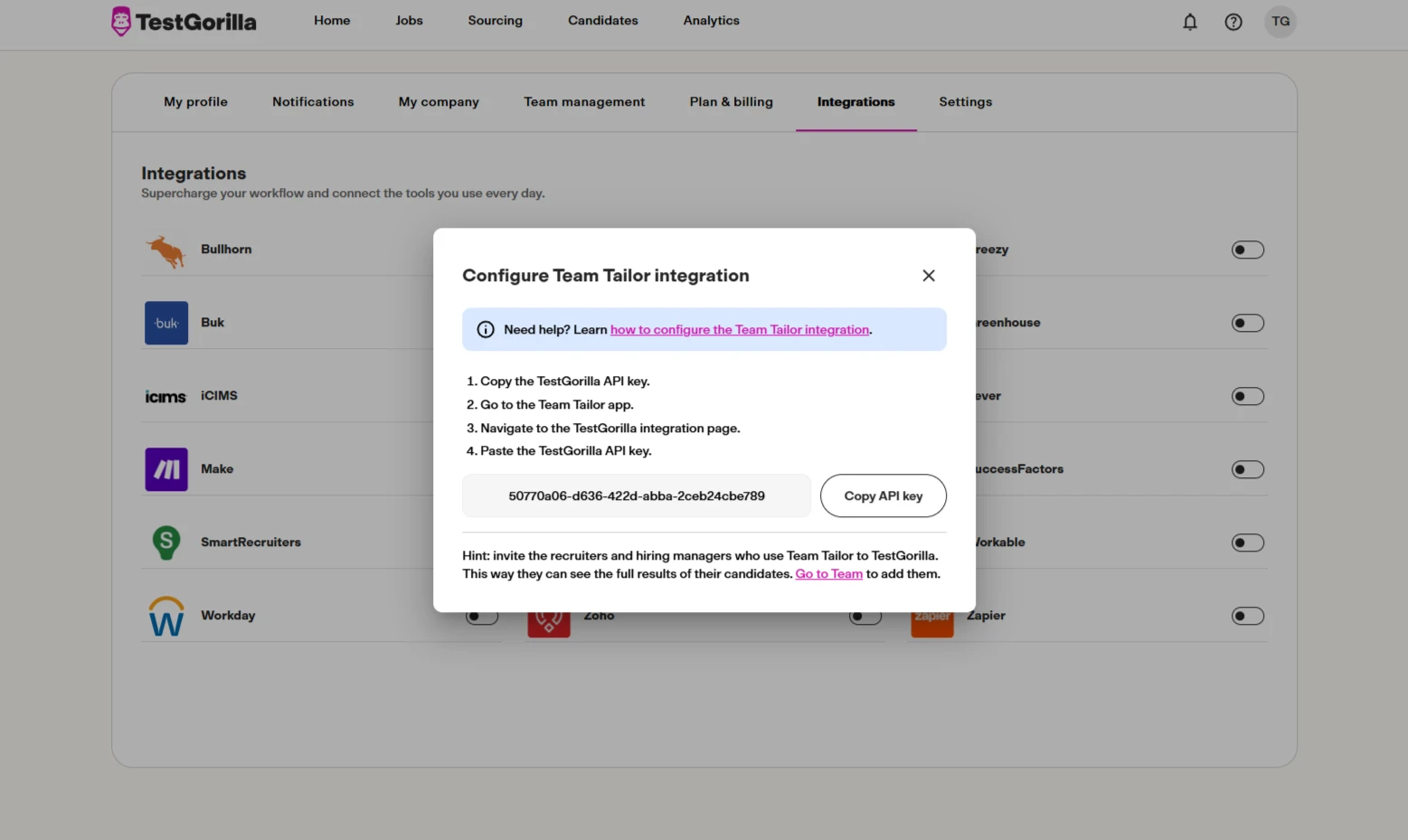Enable the Lever integration switch

click(1248, 396)
